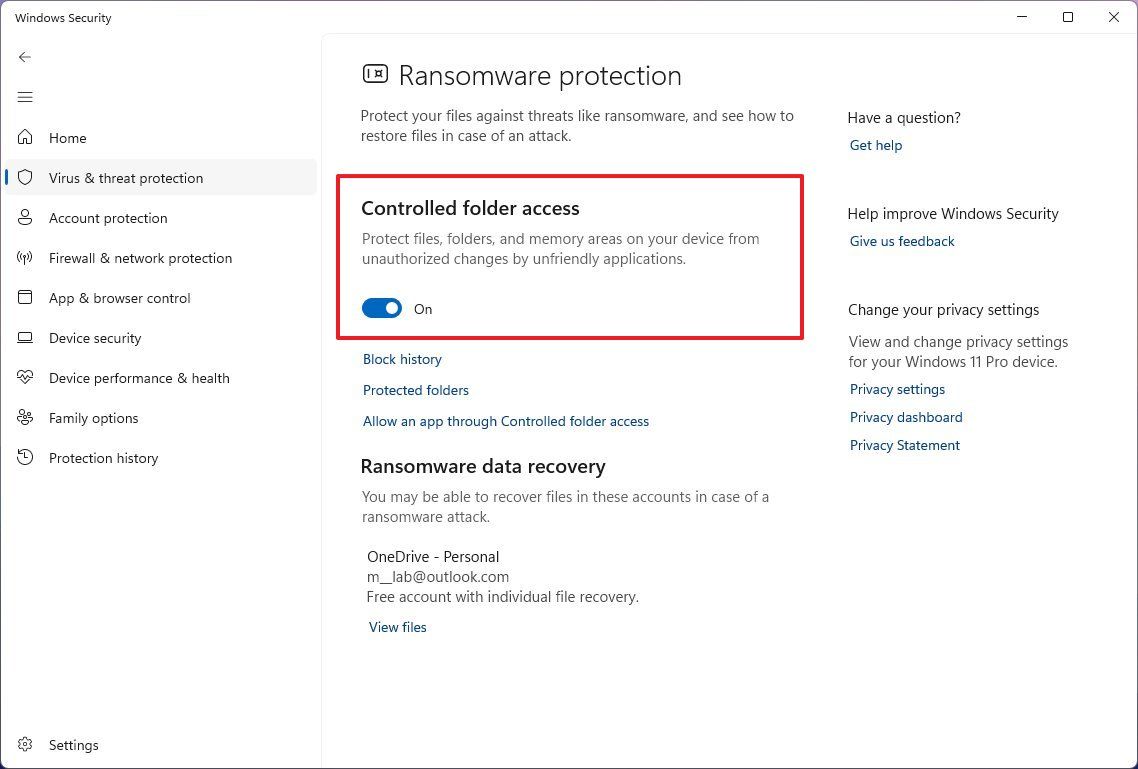Open App & browser control via its icon
This screenshot has width=1138, height=769.
coord(25,298)
